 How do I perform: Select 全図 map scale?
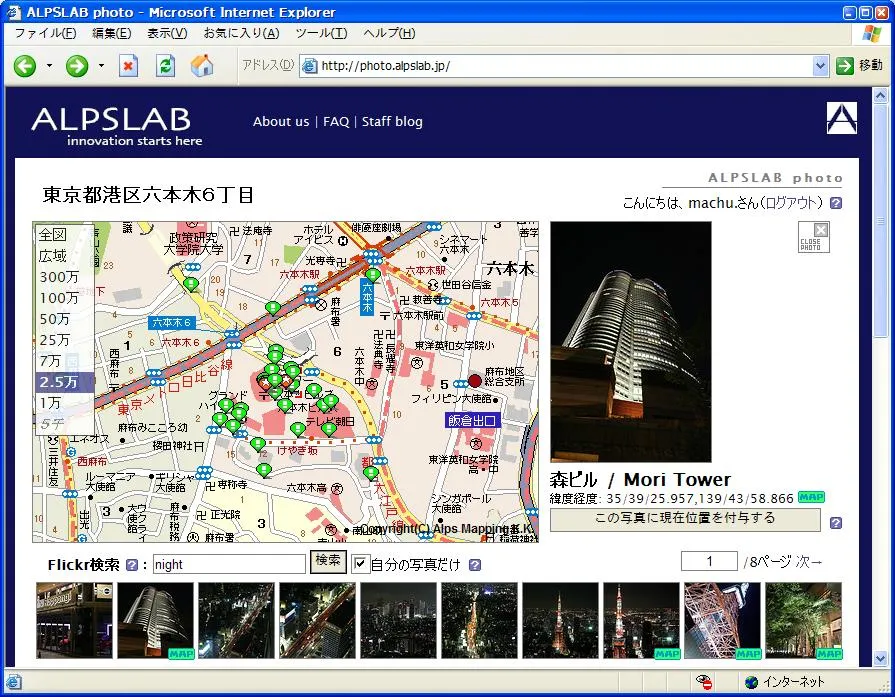coord(53,235)
